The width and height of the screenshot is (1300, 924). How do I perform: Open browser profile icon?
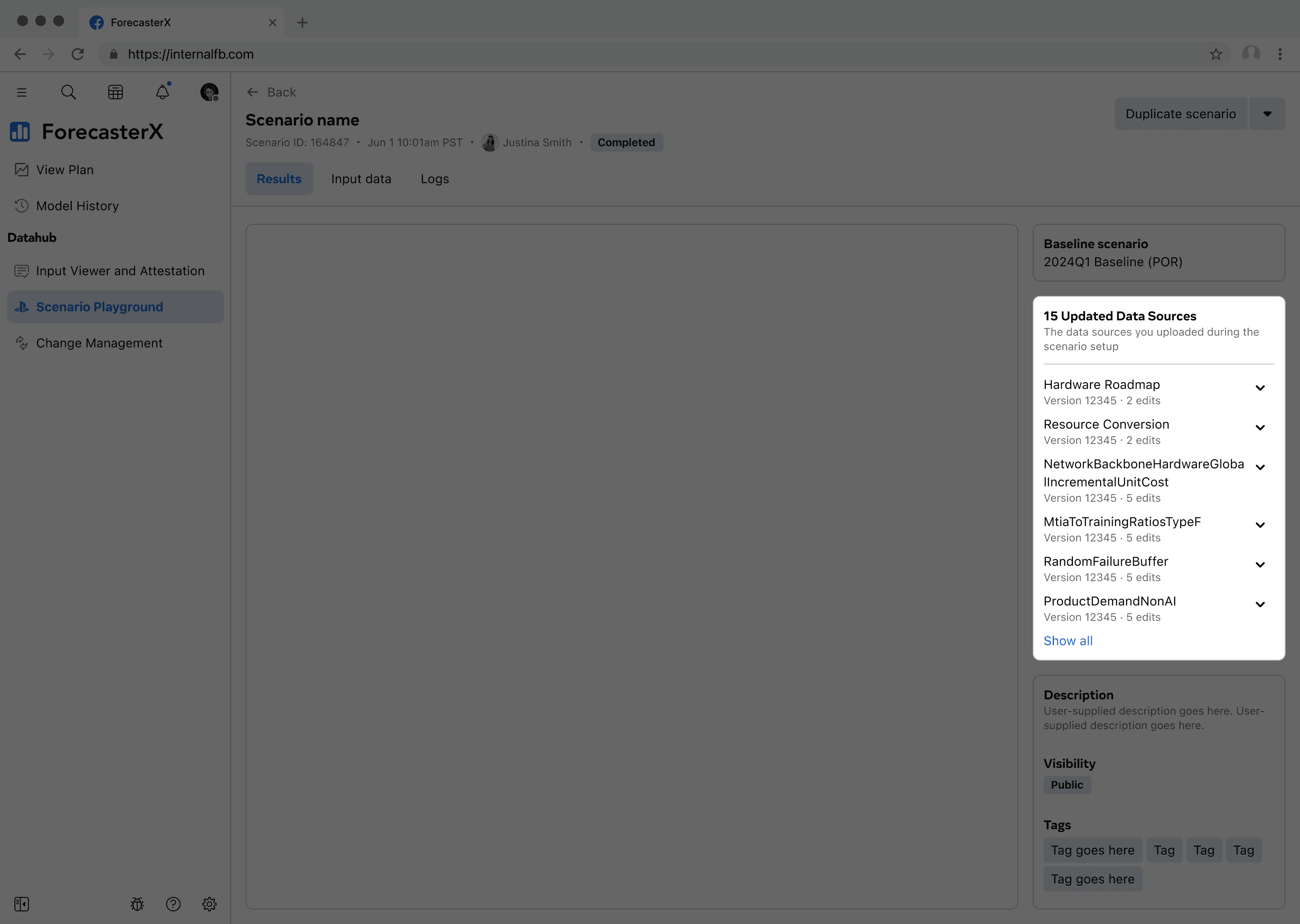pos(1251,54)
